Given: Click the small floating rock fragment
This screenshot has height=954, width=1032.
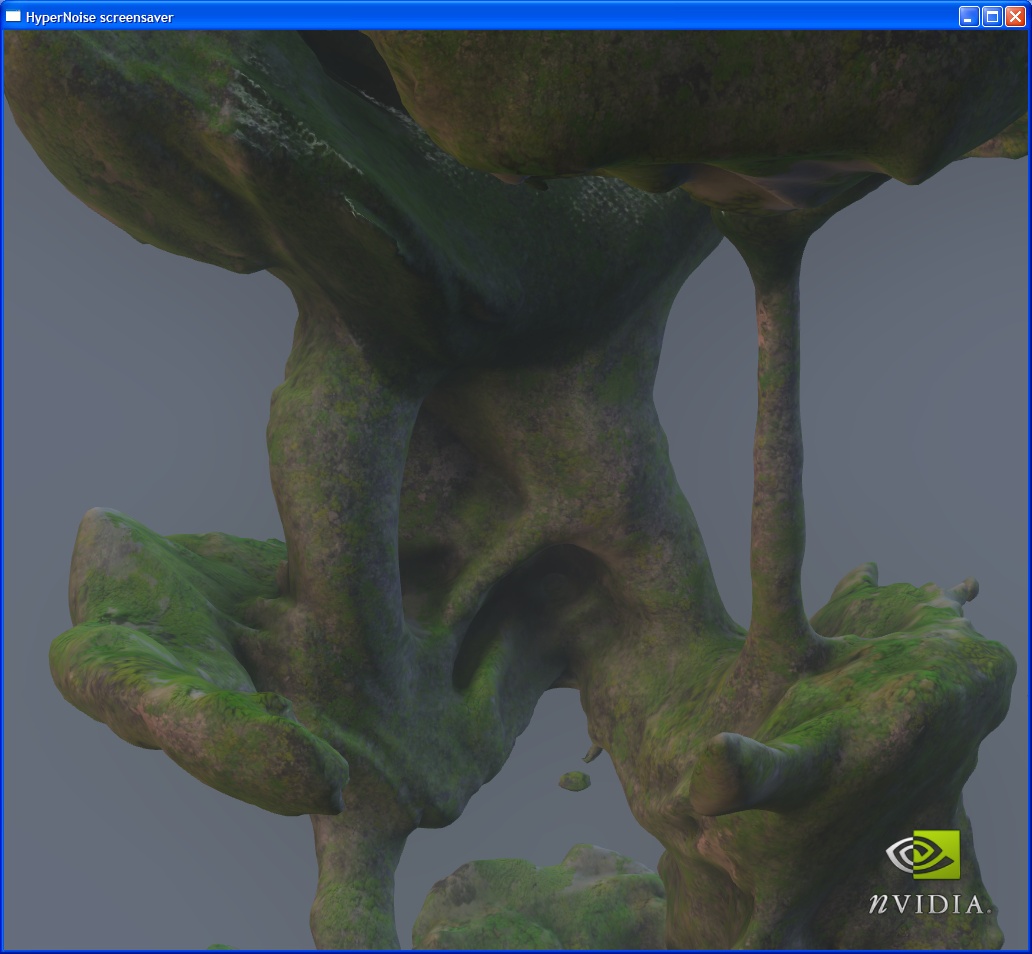Looking at the screenshot, I should [x=574, y=780].
